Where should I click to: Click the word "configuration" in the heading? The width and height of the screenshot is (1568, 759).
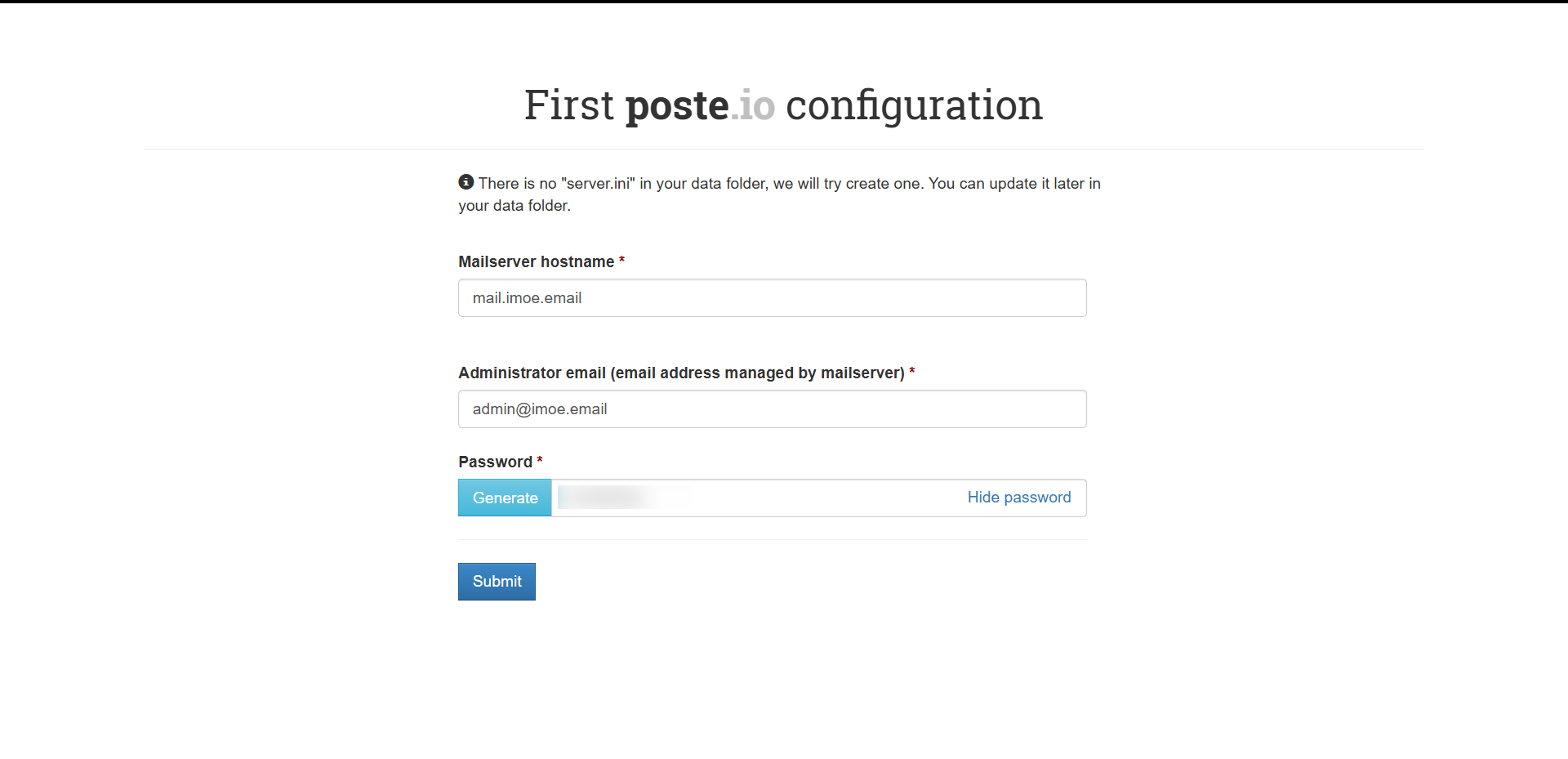coord(914,106)
